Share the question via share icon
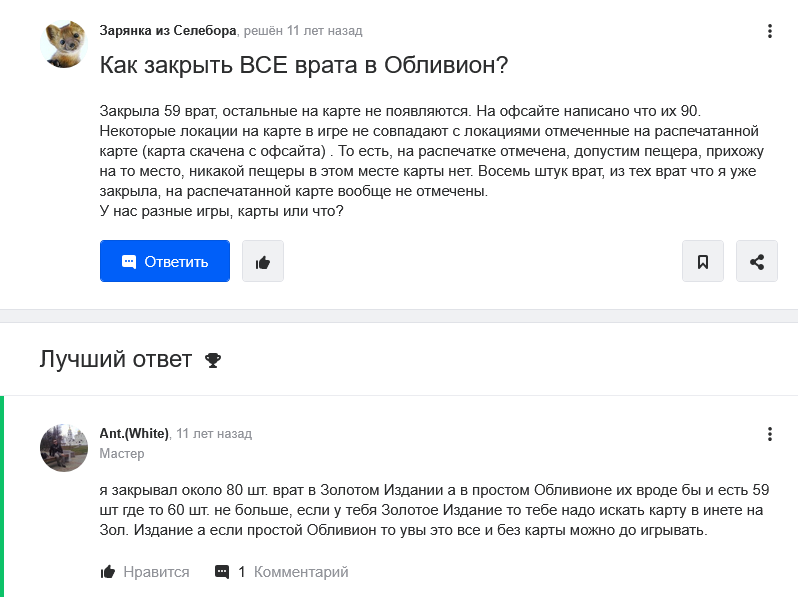 pos(757,261)
